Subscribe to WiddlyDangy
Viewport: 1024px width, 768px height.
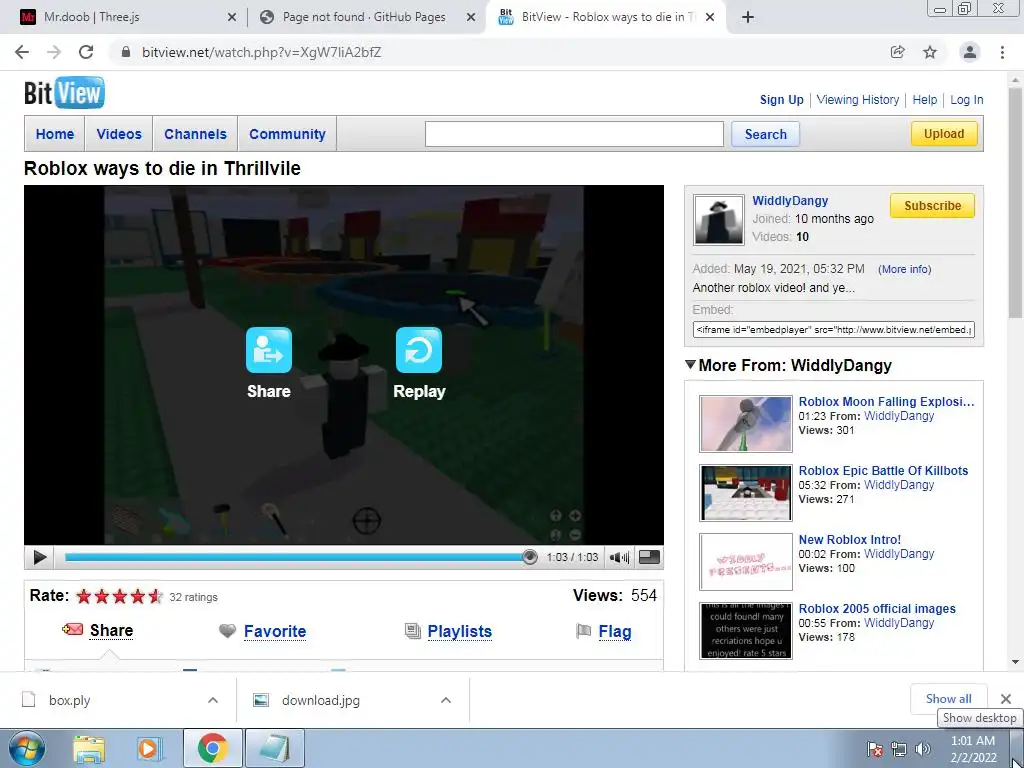point(932,205)
